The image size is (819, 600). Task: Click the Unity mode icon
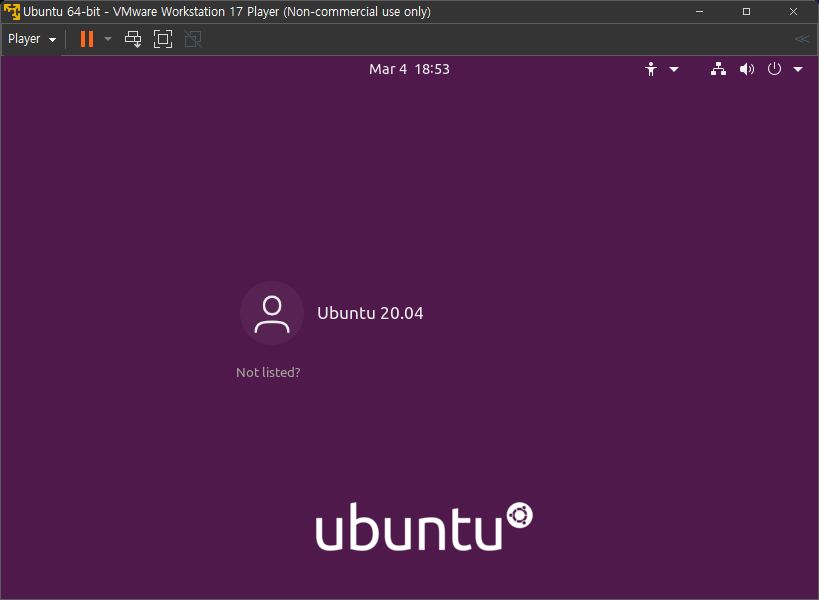click(x=192, y=38)
